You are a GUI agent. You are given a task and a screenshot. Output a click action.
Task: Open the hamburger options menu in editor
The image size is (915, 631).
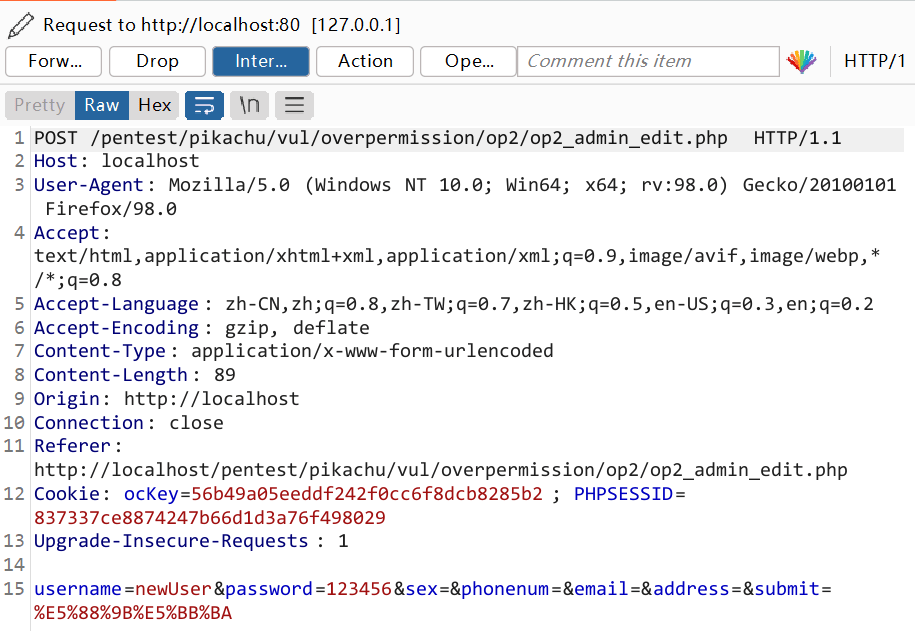tap(294, 106)
